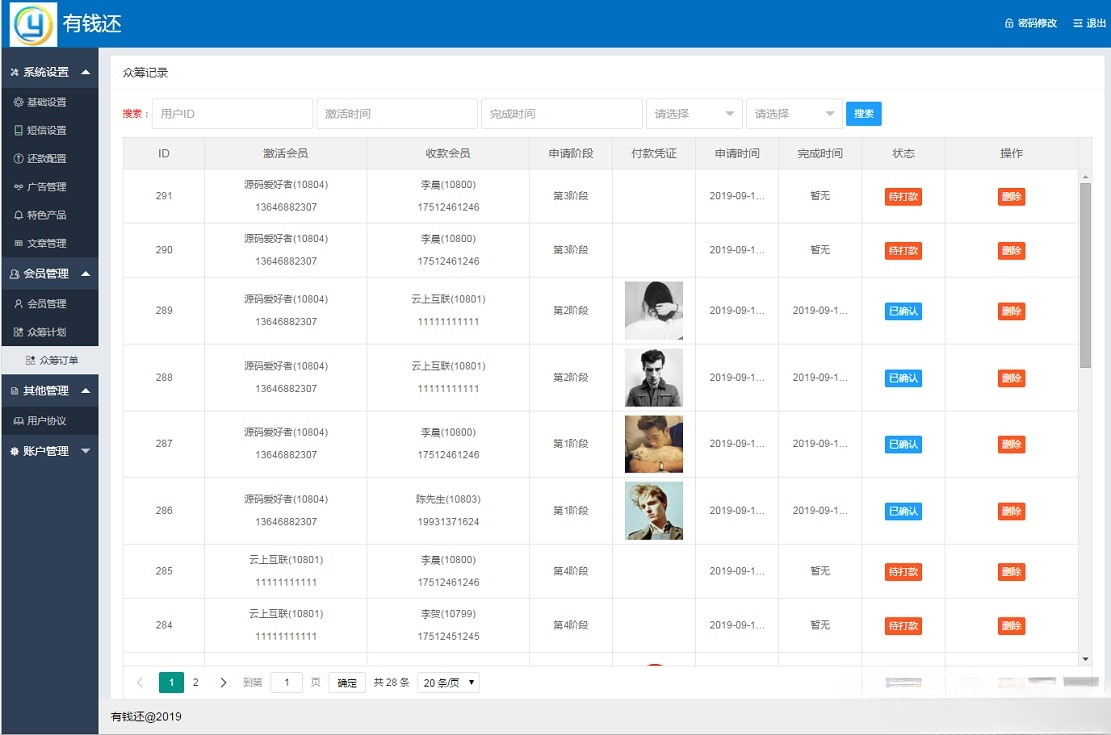Click the 密码修改 lock icon
The height and width of the screenshot is (735, 1111).
(1010, 22)
